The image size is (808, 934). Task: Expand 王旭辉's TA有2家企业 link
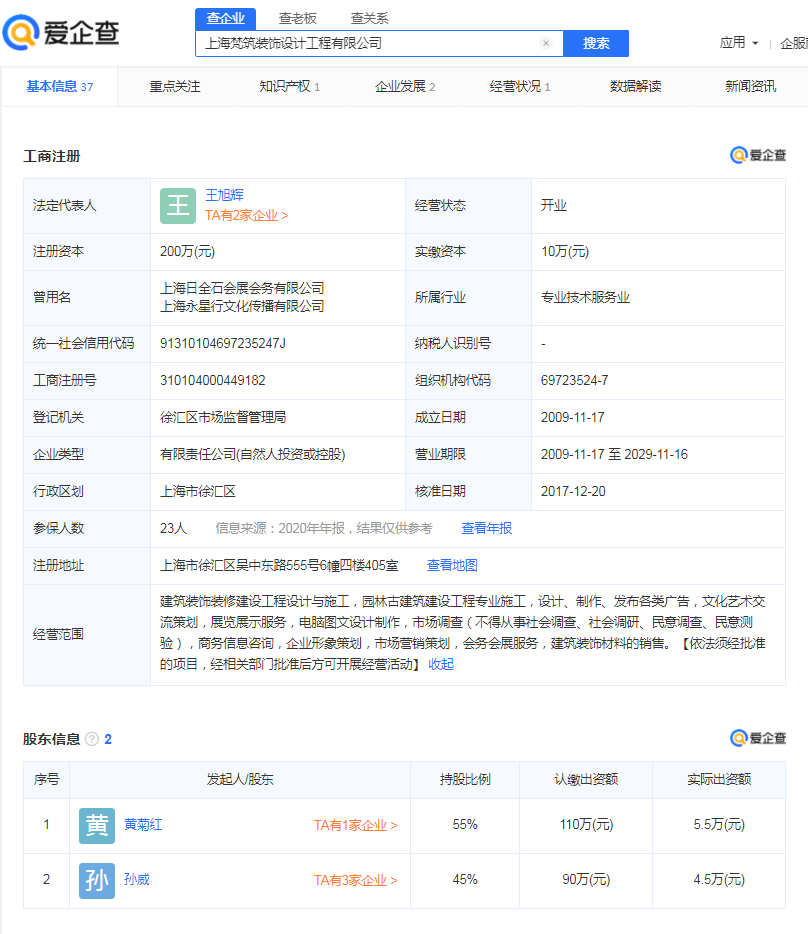pyautogui.click(x=246, y=215)
